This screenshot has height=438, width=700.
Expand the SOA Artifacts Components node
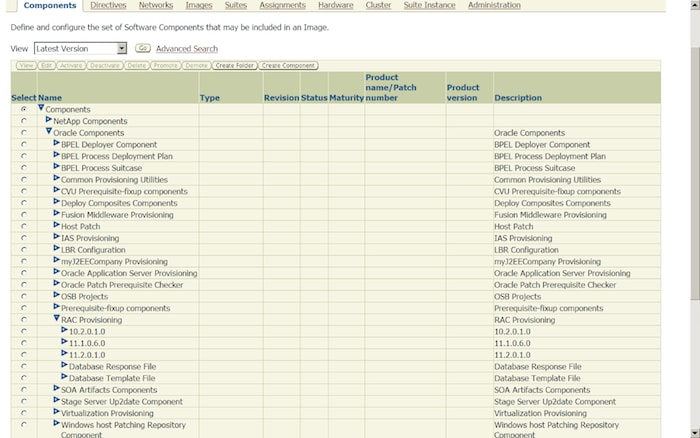(x=56, y=388)
